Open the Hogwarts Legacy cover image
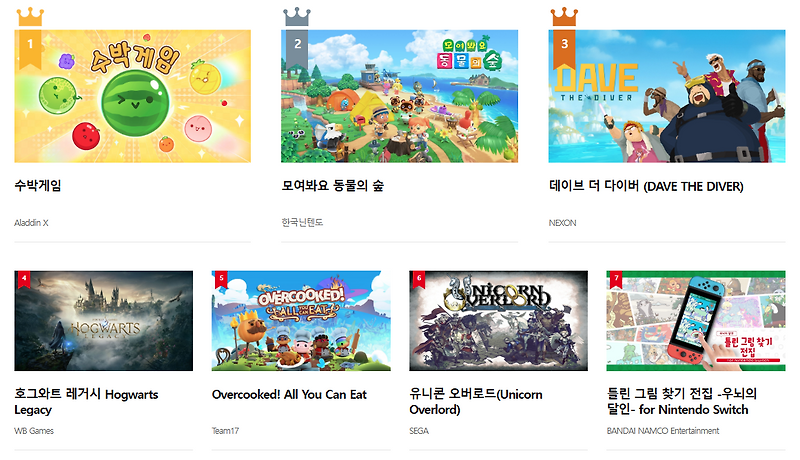This screenshot has width=800, height=460. [x=104, y=321]
